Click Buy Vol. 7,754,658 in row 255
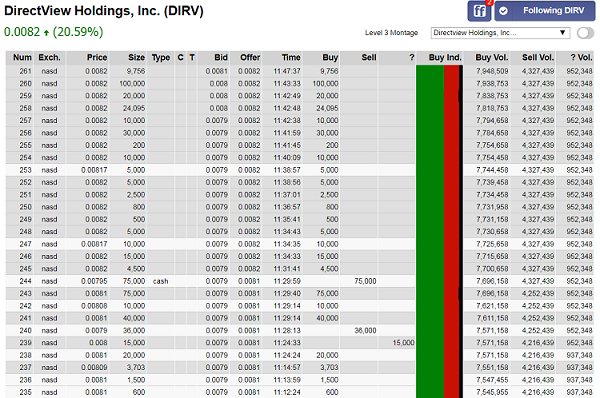Screen dimensions: 600x398 tap(492, 145)
